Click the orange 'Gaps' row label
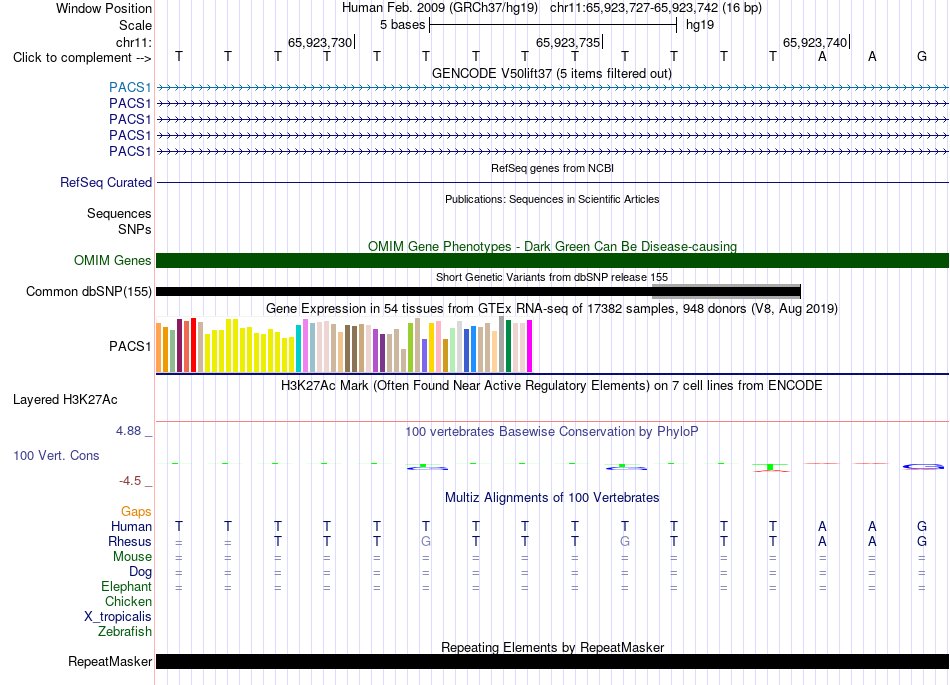This screenshot has height=685, width=950. pos(136,512)
